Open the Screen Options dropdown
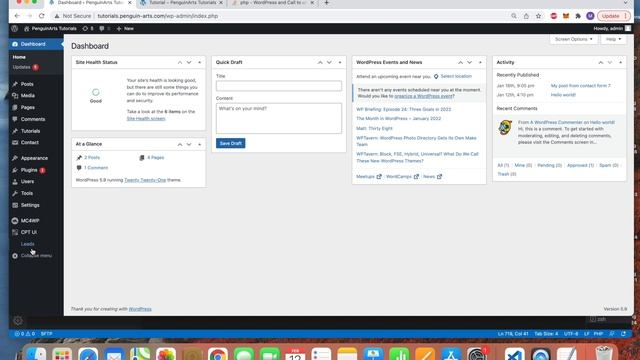This screenshot has width=640, height=360. click(x=573, y=39)
